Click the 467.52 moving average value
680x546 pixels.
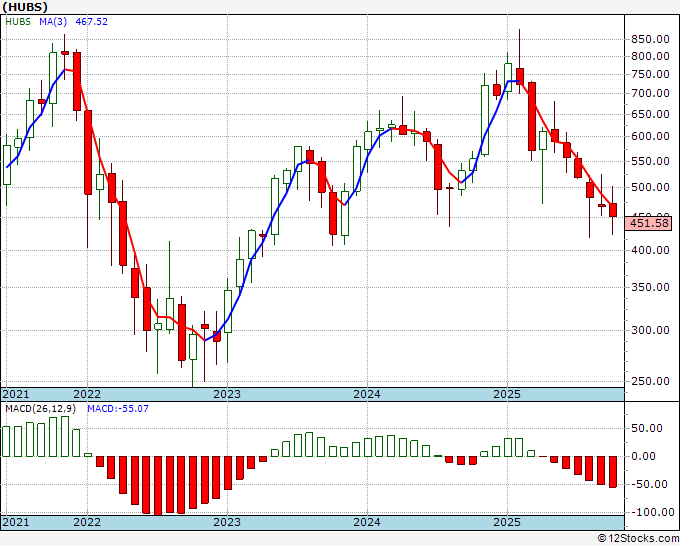(x=92, y=22)
